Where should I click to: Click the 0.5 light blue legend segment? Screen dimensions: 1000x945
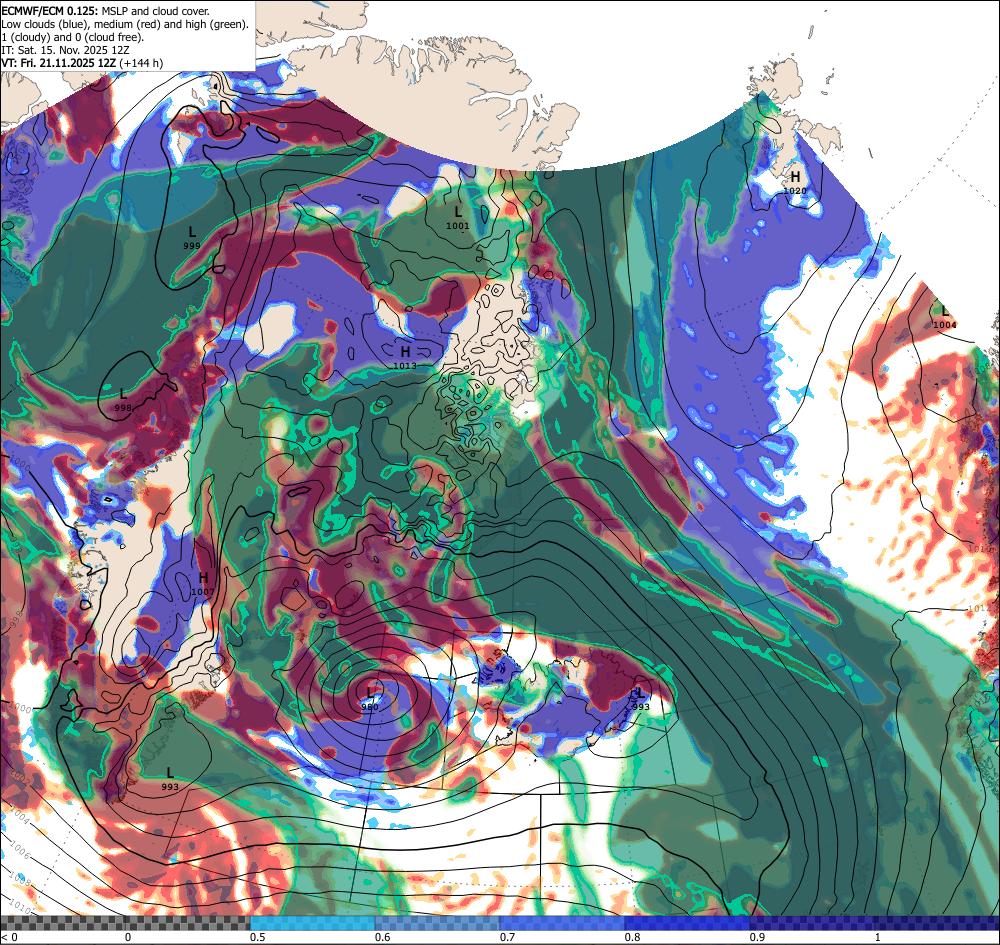coord(312,923)
